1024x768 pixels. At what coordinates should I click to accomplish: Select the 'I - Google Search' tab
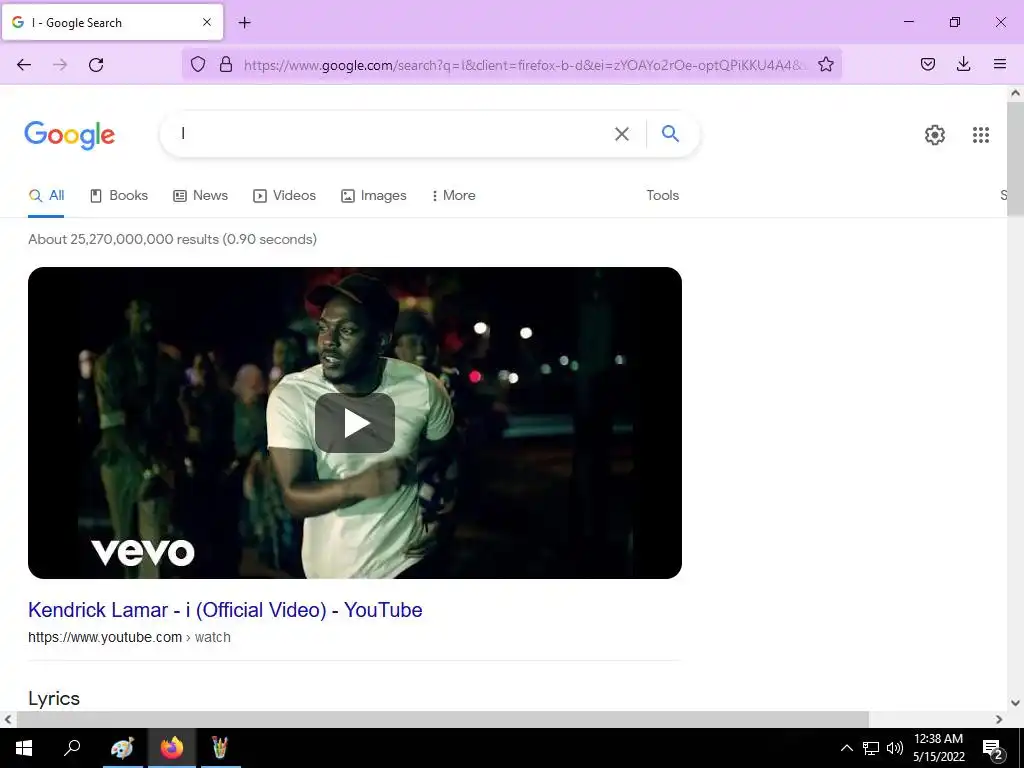click(x=112, y=22)
